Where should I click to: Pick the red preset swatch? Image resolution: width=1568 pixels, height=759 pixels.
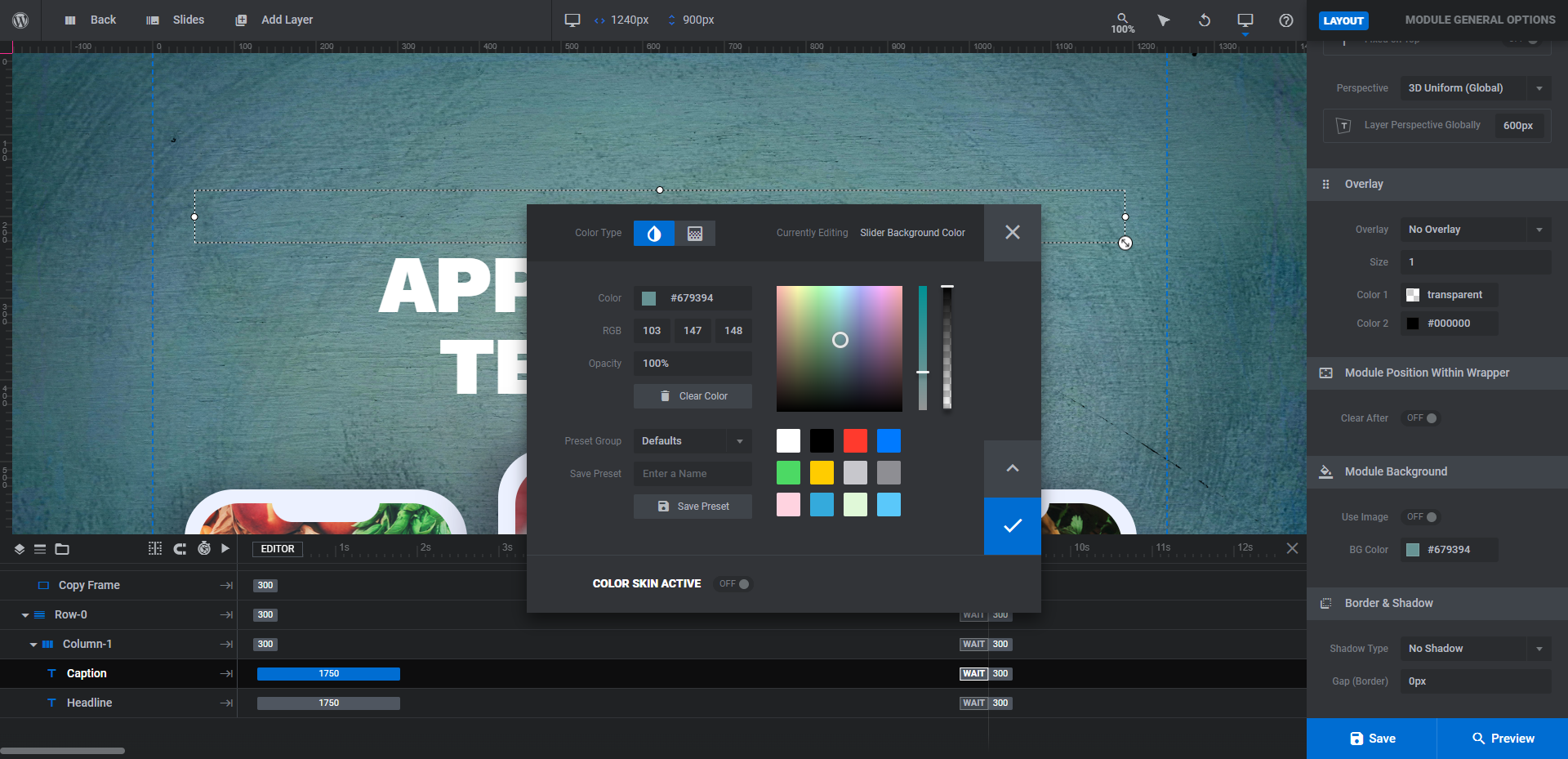[855, 441]
